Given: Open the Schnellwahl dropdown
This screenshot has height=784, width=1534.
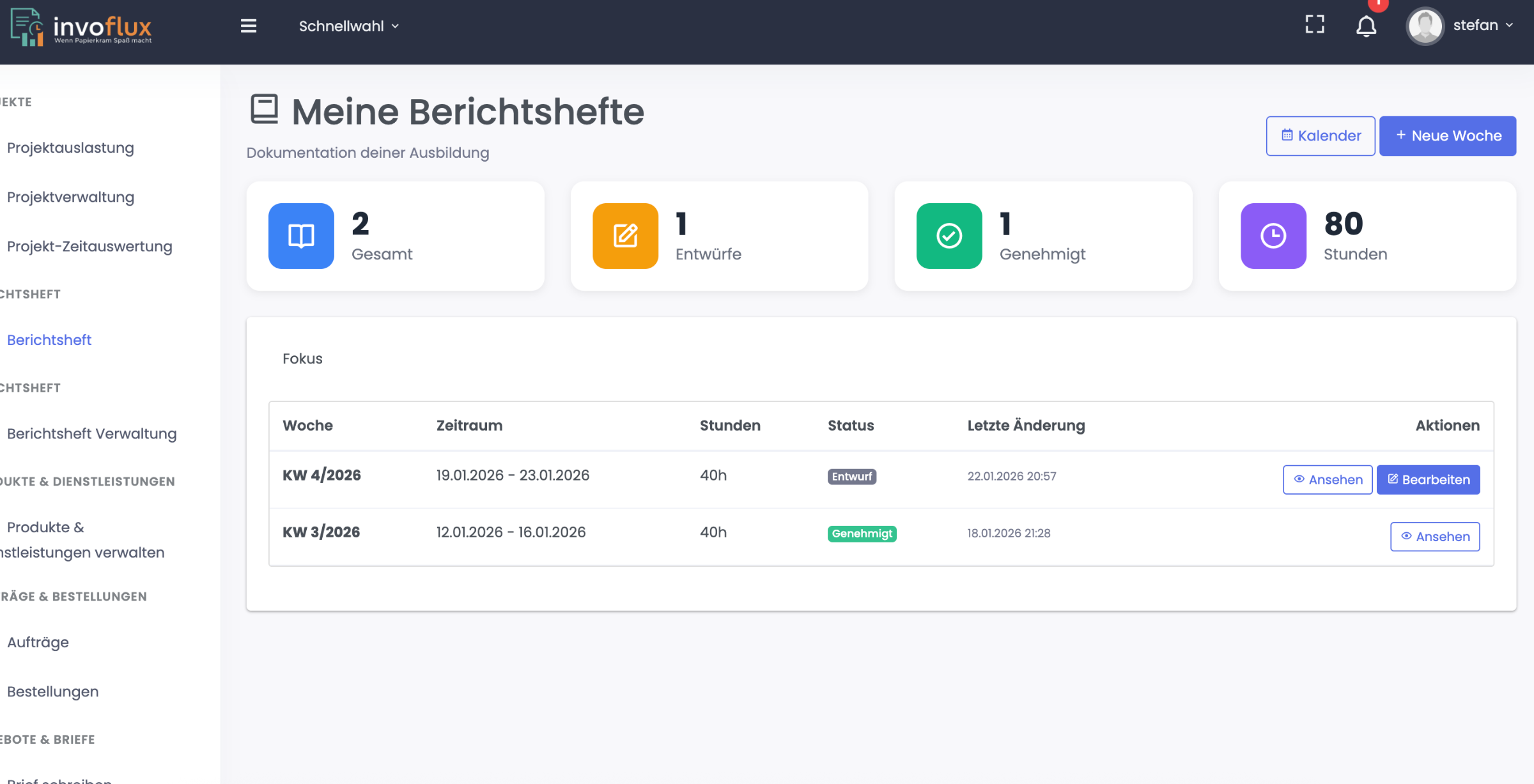Looking at the screenshot, I should coord(348,26).
